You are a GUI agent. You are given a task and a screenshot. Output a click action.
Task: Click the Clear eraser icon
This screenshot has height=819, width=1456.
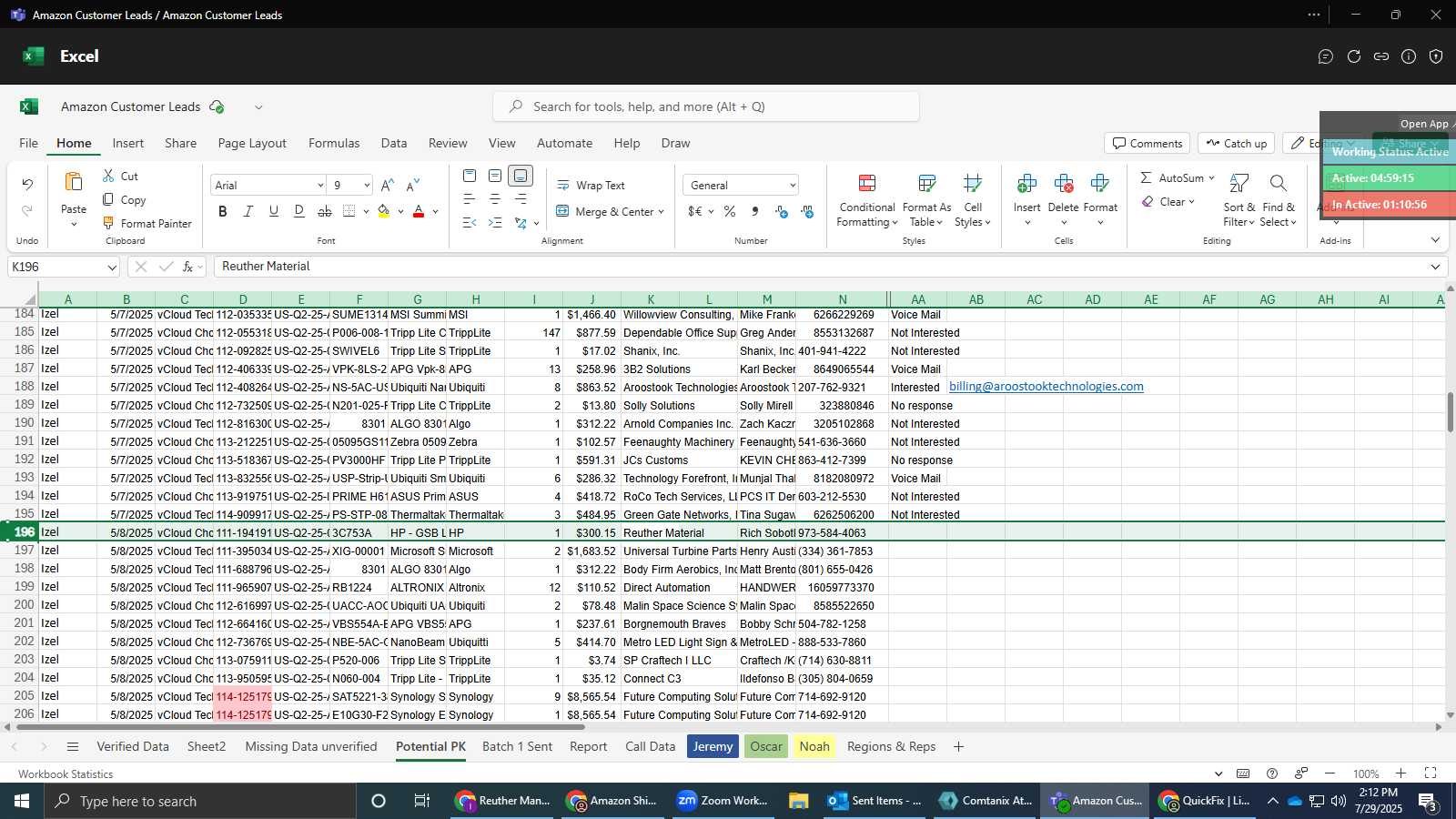pos(1146,202)
